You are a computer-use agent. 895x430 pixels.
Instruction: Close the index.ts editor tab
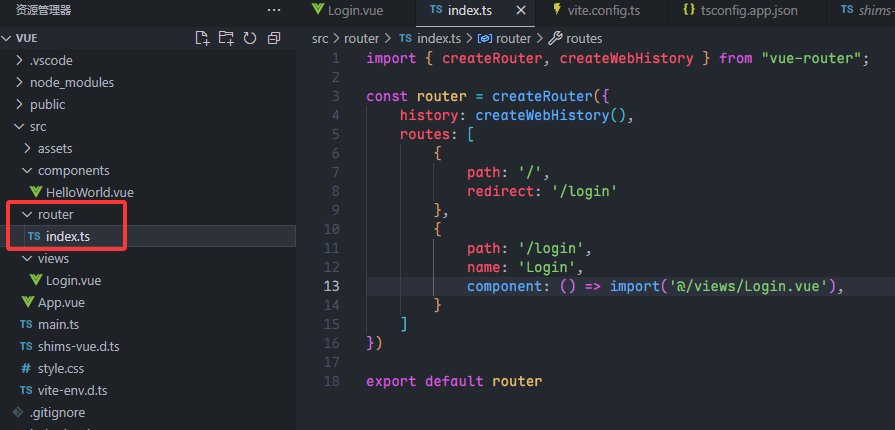click(521, 10)
